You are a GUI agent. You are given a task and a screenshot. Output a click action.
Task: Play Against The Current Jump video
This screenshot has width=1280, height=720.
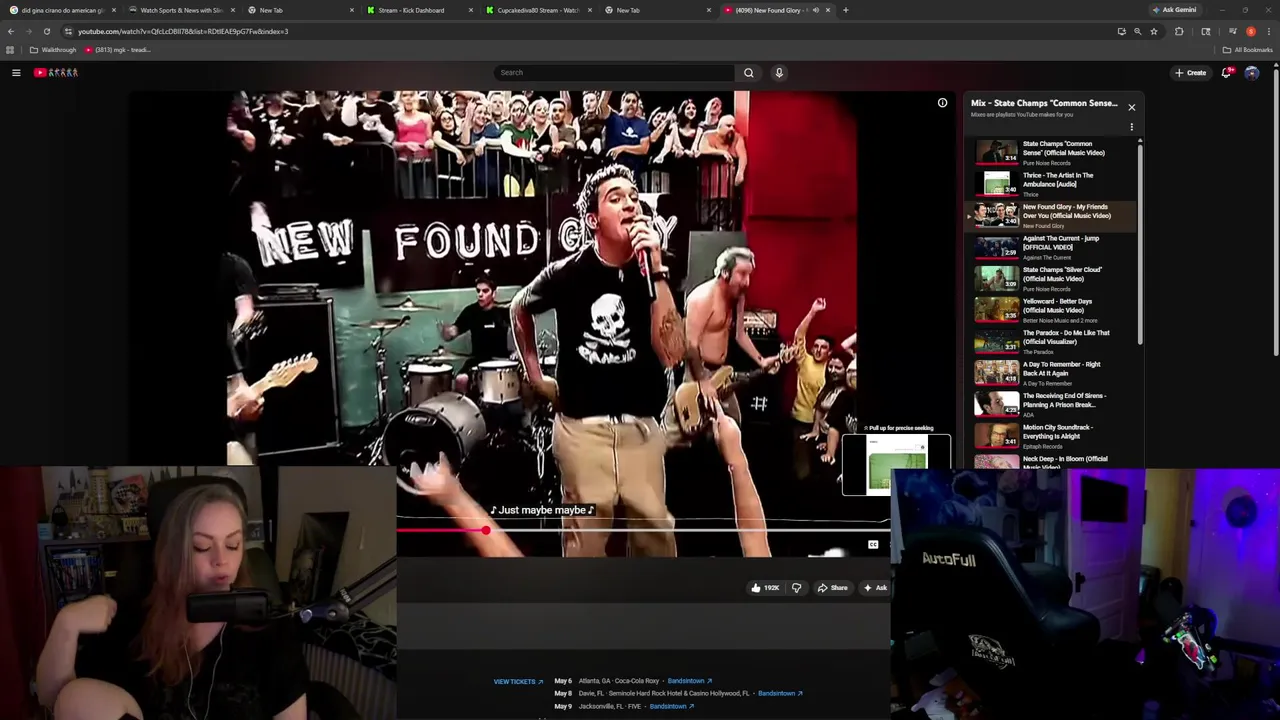(x=1050, y=247)
